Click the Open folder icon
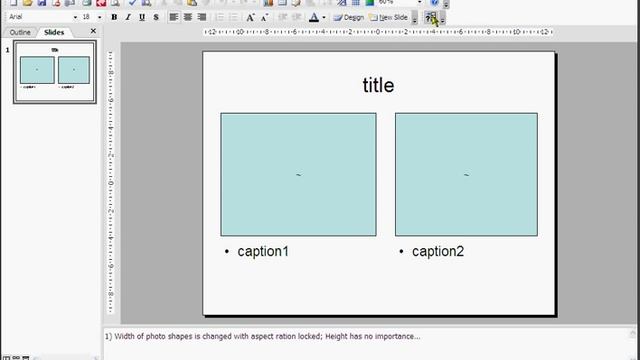Screen dimensions: 640x360 [27, 3]
